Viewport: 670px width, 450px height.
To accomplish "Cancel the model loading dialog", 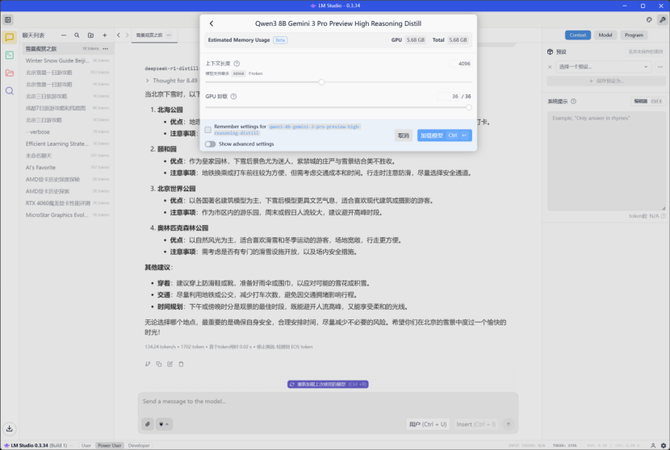I will [x=403, y=135].
